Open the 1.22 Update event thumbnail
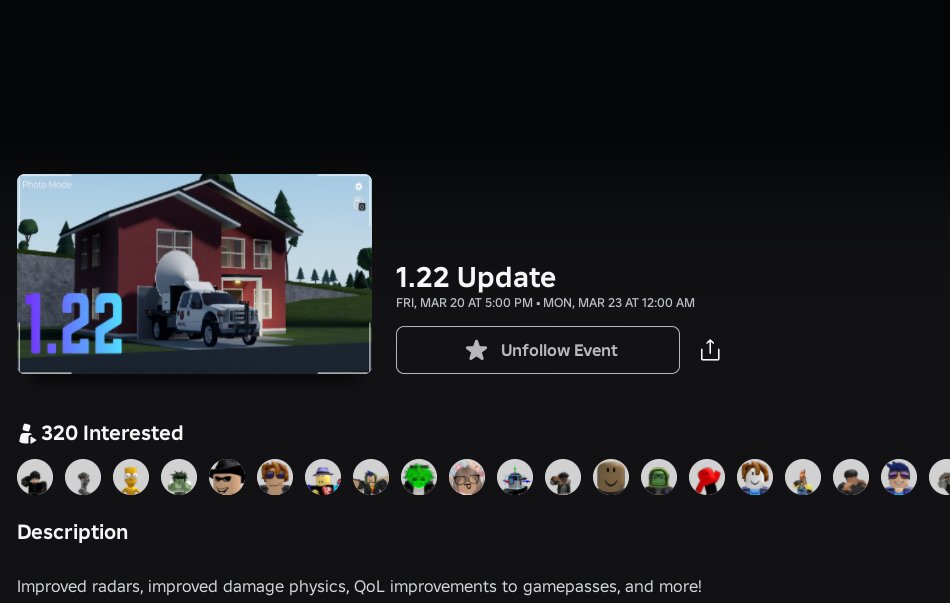950x603 pixels. (194, 274)
